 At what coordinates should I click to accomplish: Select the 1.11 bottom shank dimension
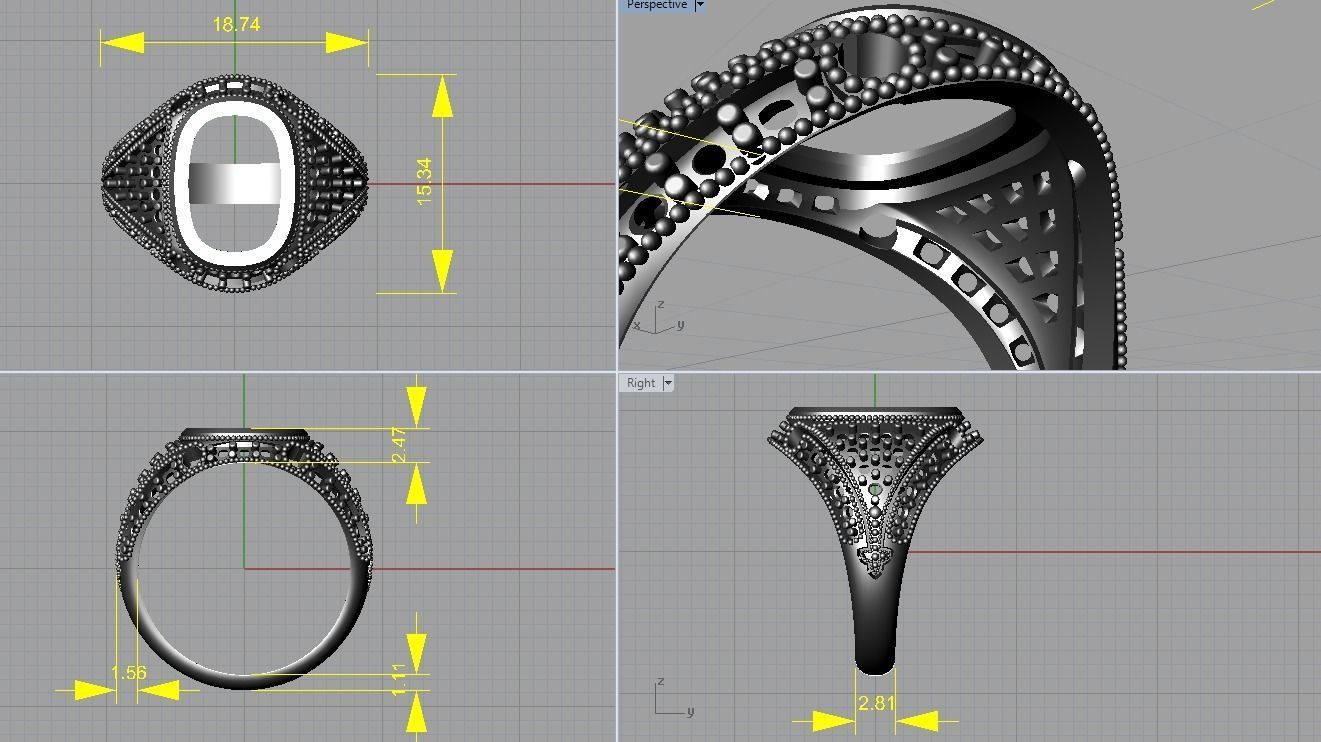pyautogui.click(x=399, y=679)
